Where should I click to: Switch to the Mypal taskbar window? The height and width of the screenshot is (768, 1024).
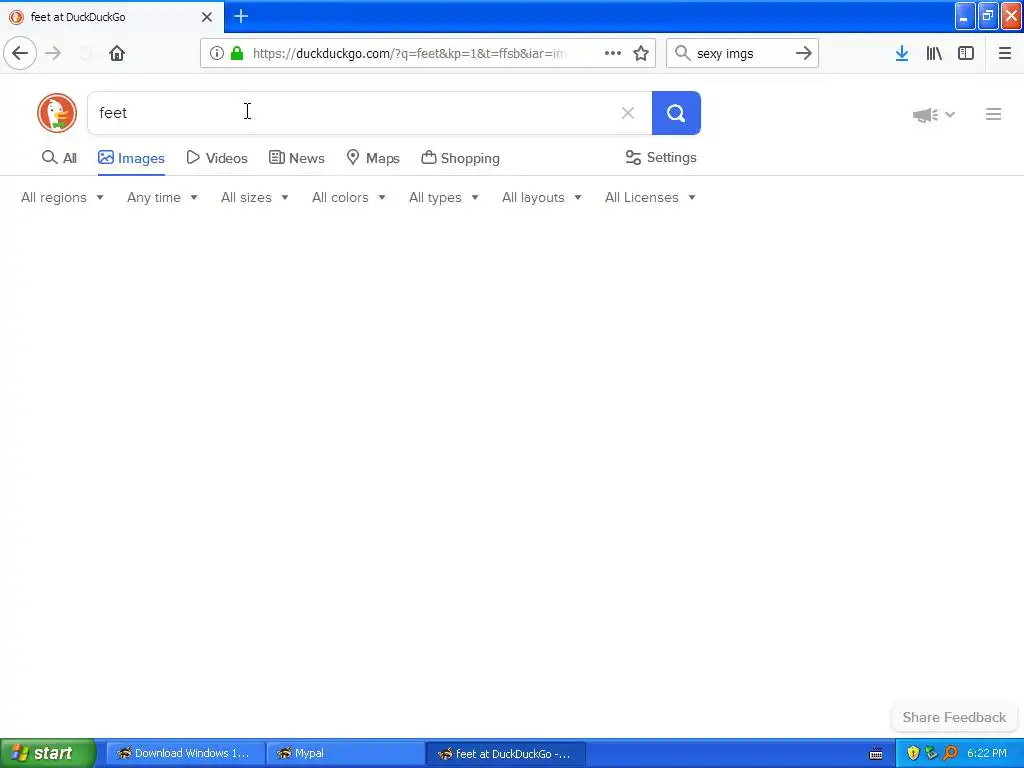pyautogui.click(x=345, y=753)
